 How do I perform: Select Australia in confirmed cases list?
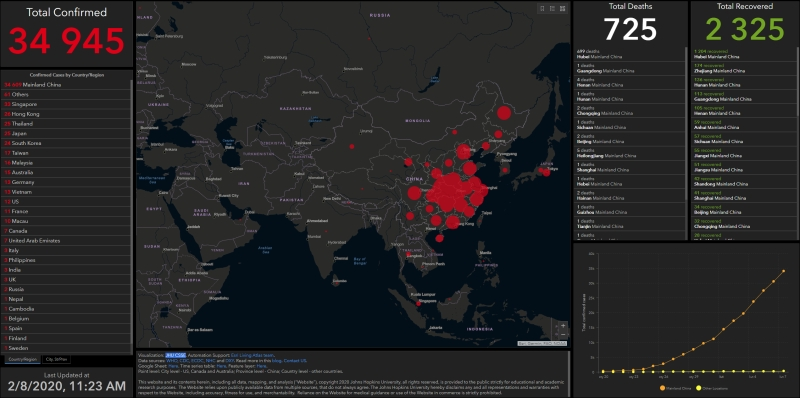point(66,172)
